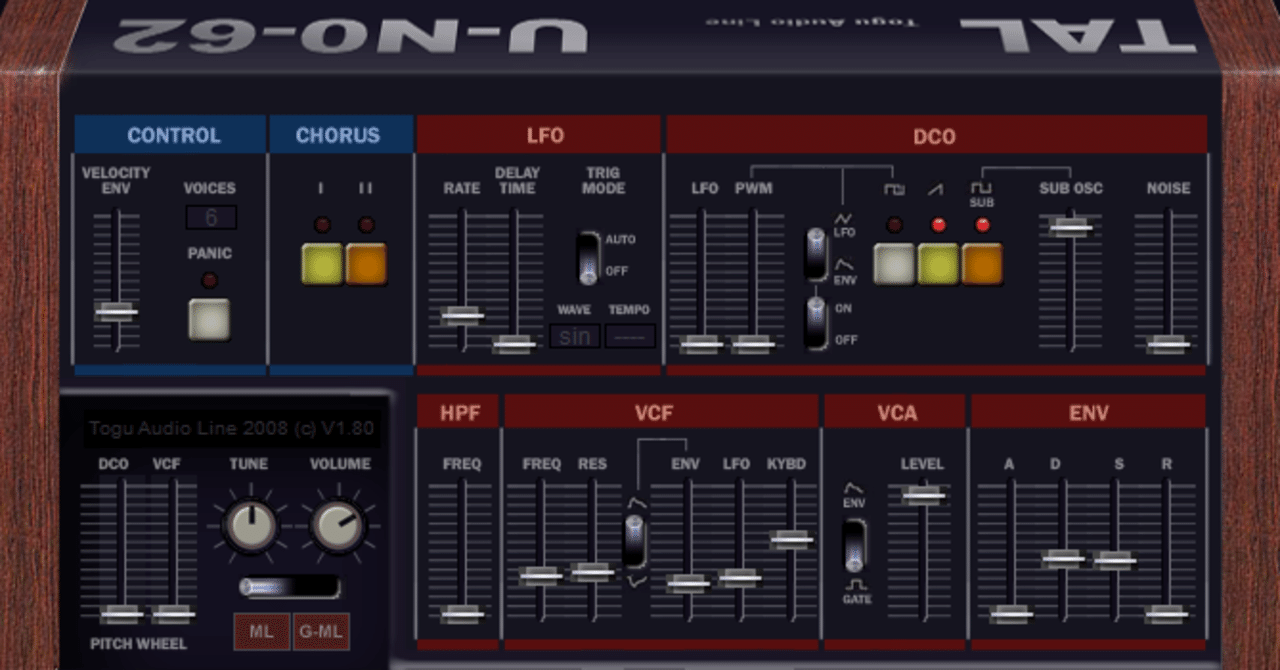
Task: Toggle Chorus I yellow button
Action: tap(322, 264)
